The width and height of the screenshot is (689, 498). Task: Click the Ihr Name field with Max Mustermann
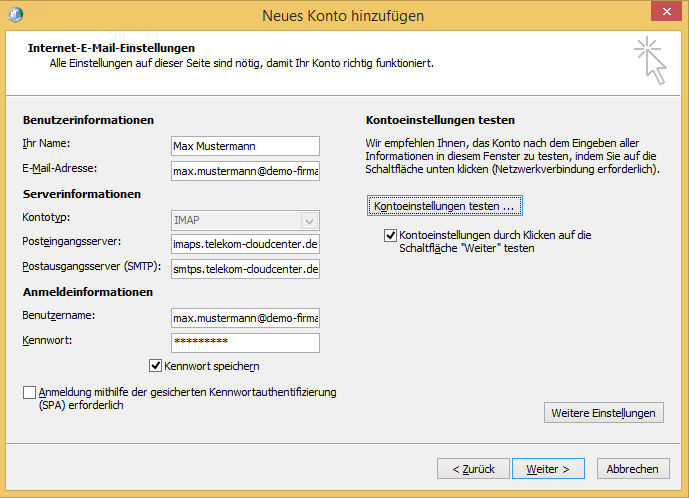coord(245,146)
